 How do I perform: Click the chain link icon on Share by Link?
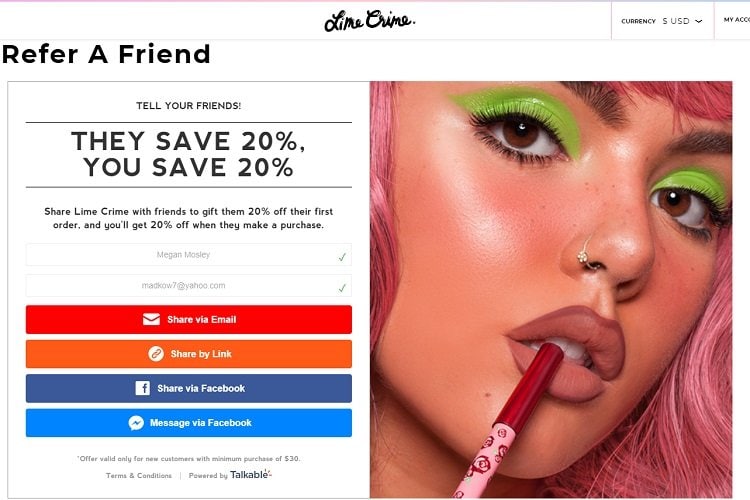point(156,354)
